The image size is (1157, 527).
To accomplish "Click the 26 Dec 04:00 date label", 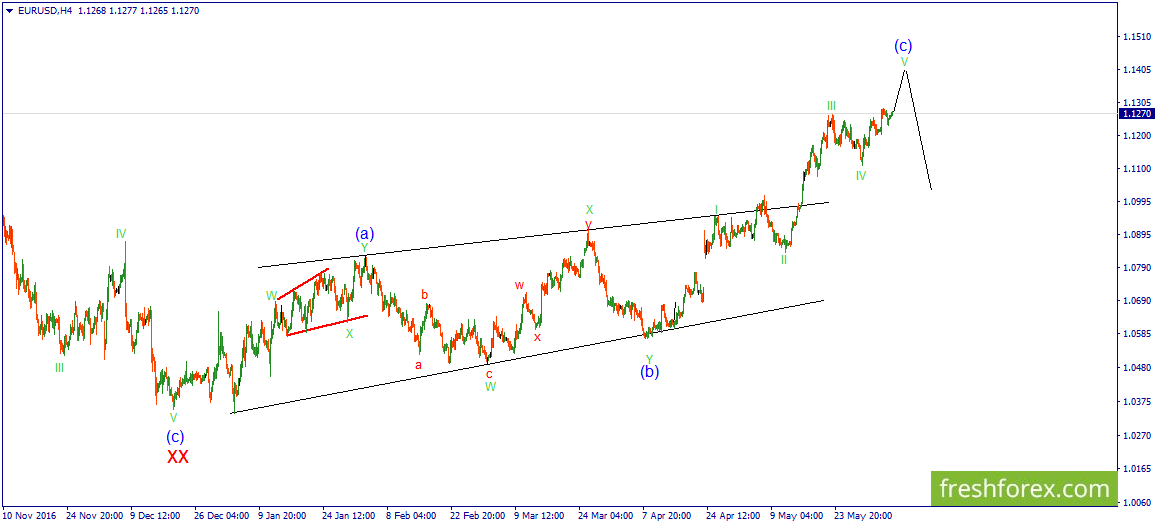I will click(223, 516).
